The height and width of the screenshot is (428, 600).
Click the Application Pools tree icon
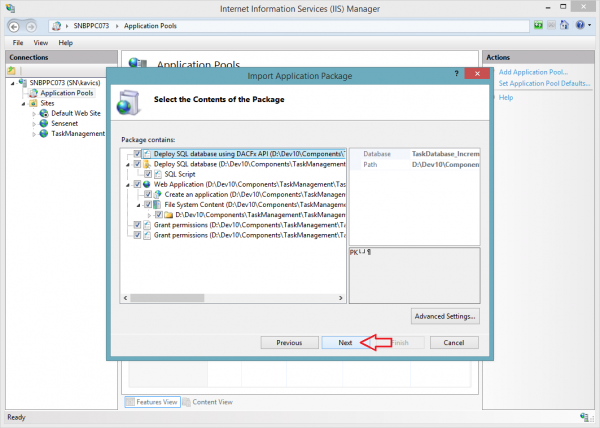(34, 93)
